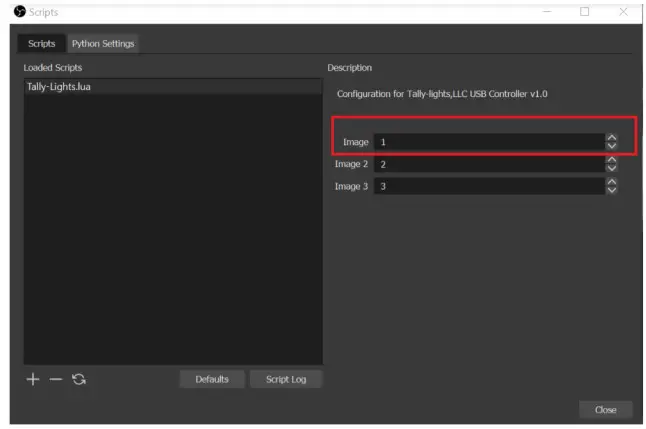Switch to the Scripts tab

pyautogui.click(x=41, y=44)
